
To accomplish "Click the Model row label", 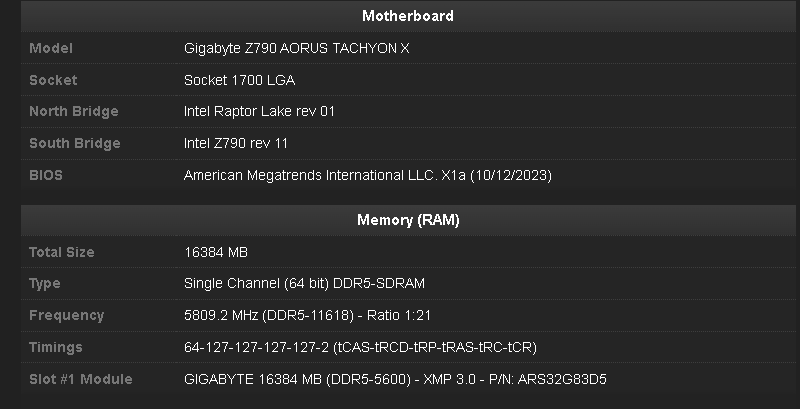I will (51, 48).
